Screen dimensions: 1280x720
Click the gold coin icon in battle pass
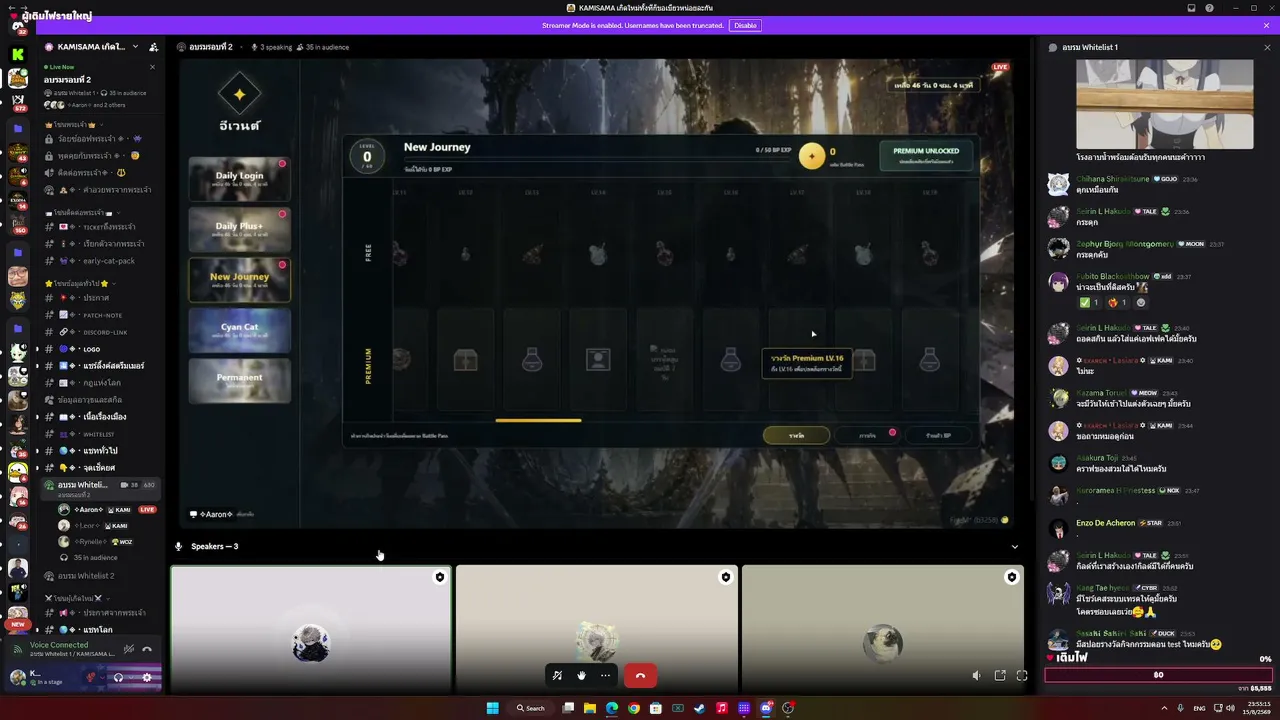pos(812,155)
